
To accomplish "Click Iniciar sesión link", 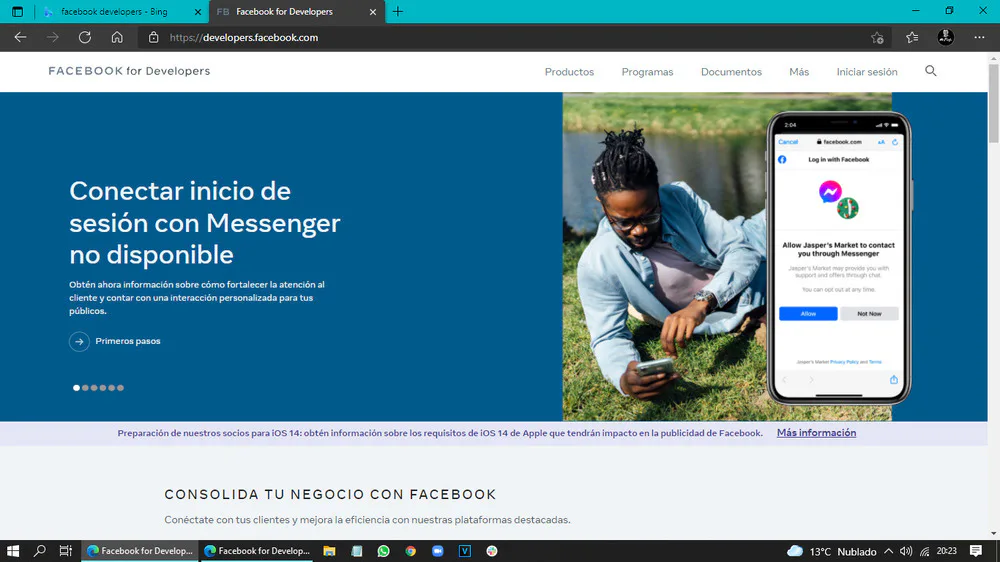I will pyautogui.click(x=867, y=72).
